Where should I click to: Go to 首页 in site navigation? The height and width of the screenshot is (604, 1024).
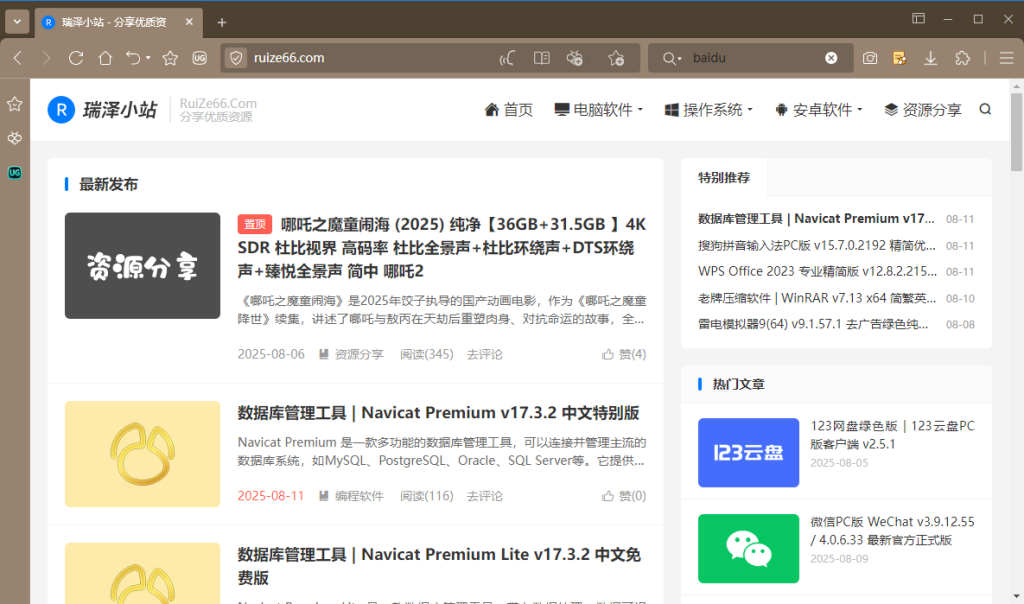(509, 110)
